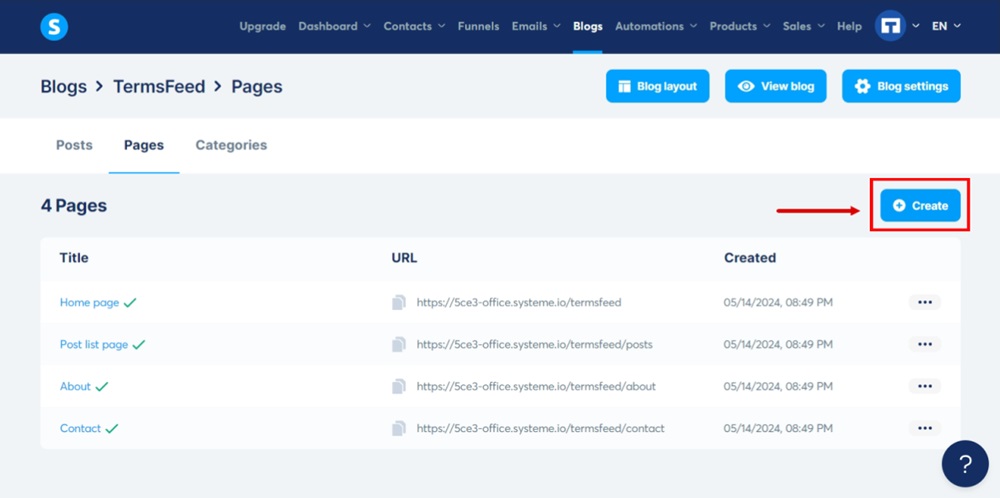Open the Home page title link
The height and width of the screenshot is (498, 1000).
pos(89,302)
